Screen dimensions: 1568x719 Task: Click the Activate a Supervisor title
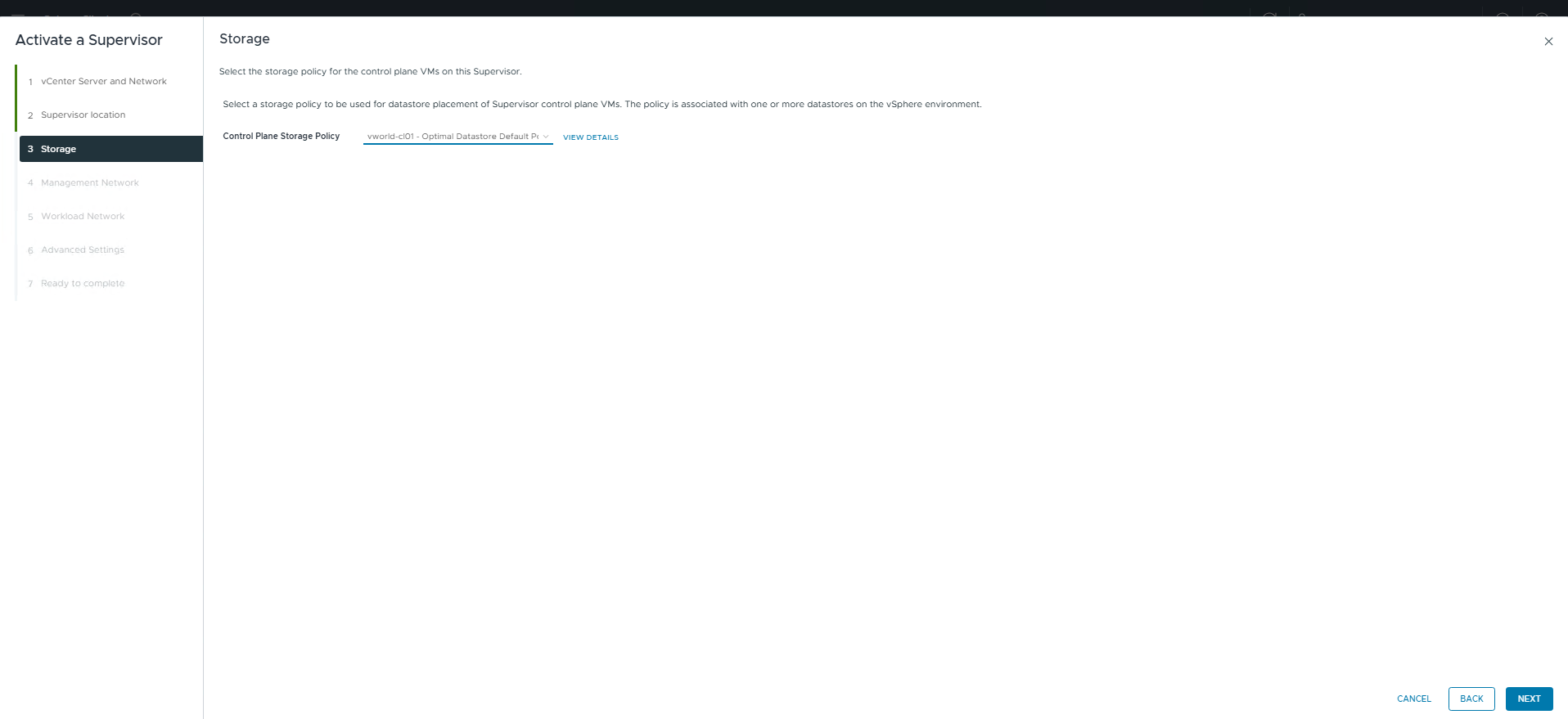[89, 40]
